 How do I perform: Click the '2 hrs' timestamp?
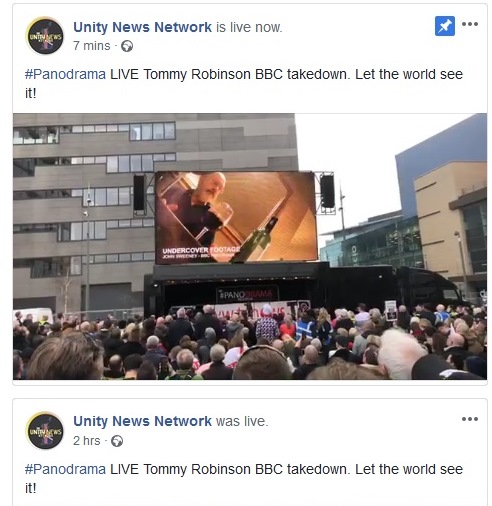(87, 441)
